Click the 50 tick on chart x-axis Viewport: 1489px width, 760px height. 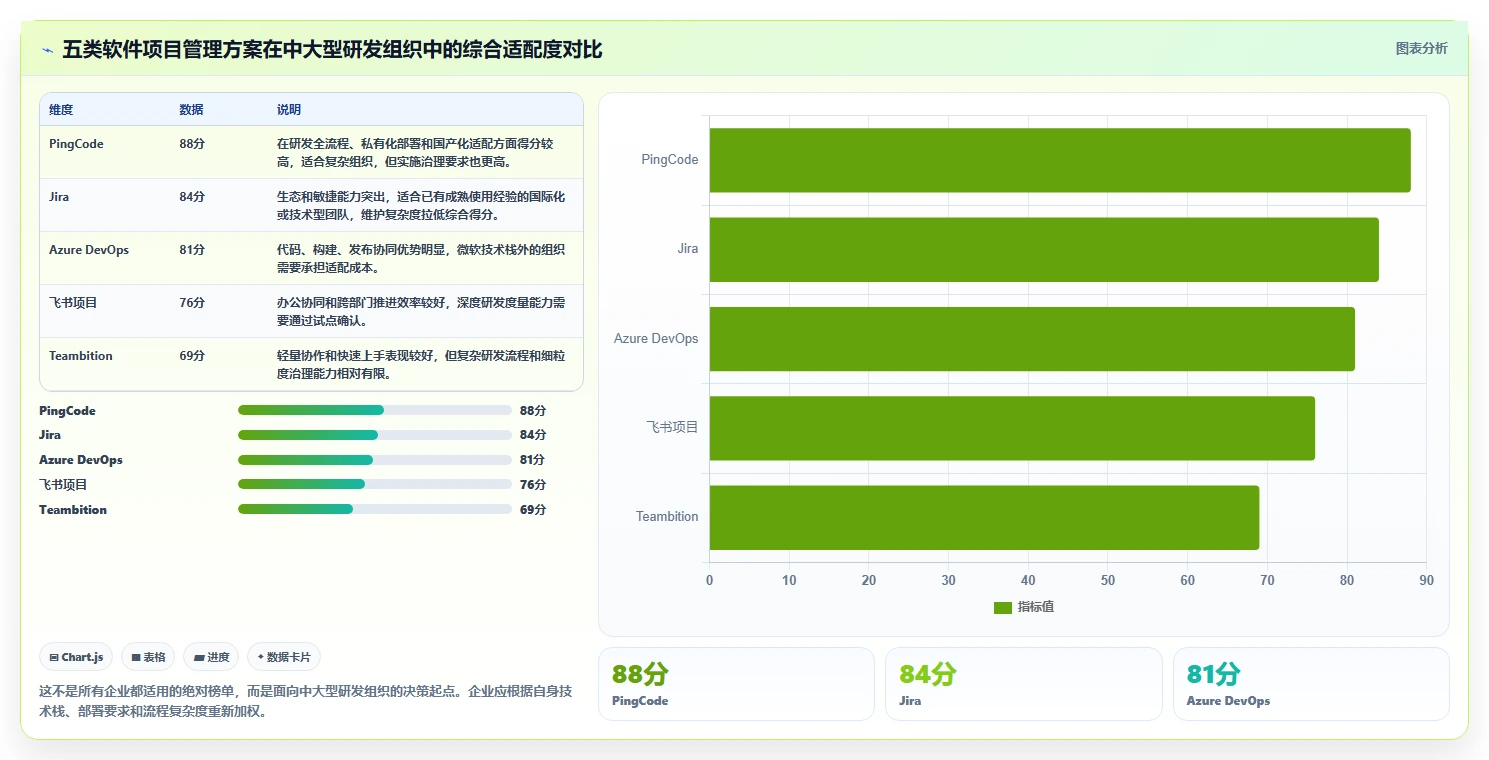point(1108,580)
